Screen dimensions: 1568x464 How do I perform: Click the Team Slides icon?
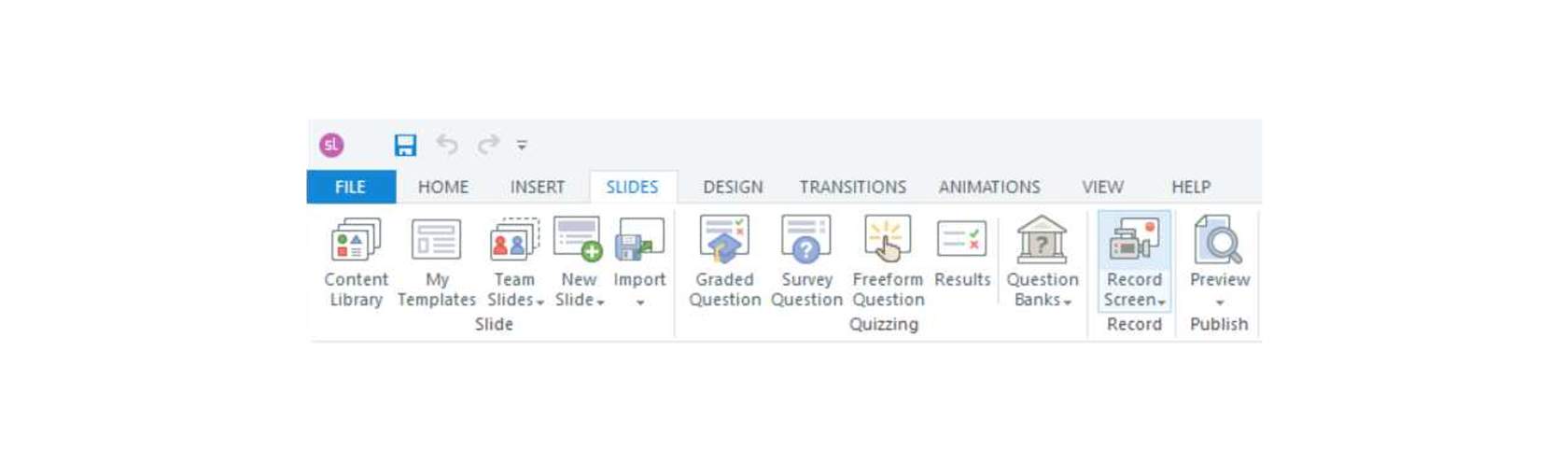click(x=514, y=241)
